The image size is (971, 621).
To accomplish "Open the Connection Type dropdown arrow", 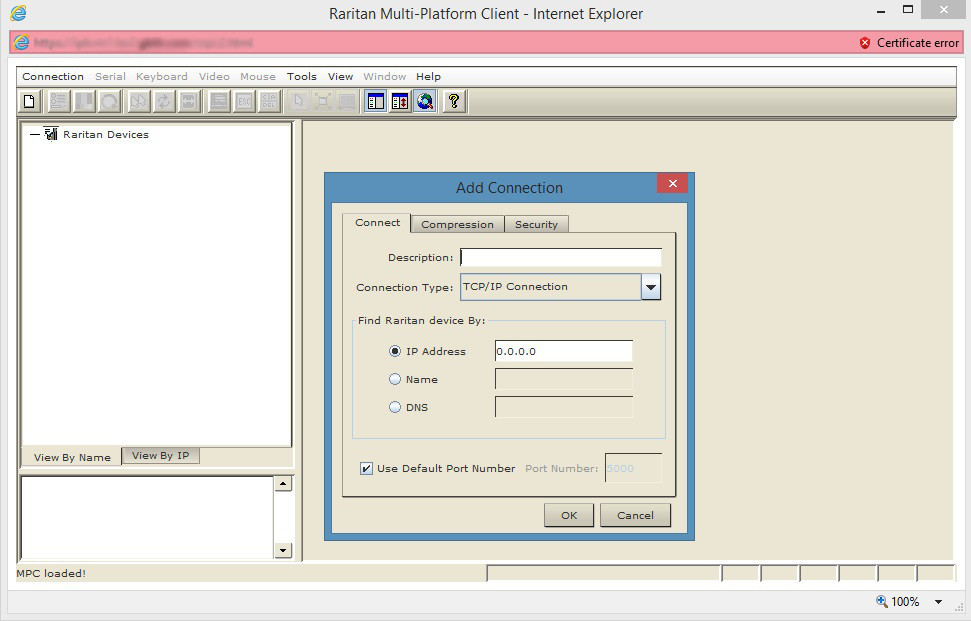I will tap(651, 287).
